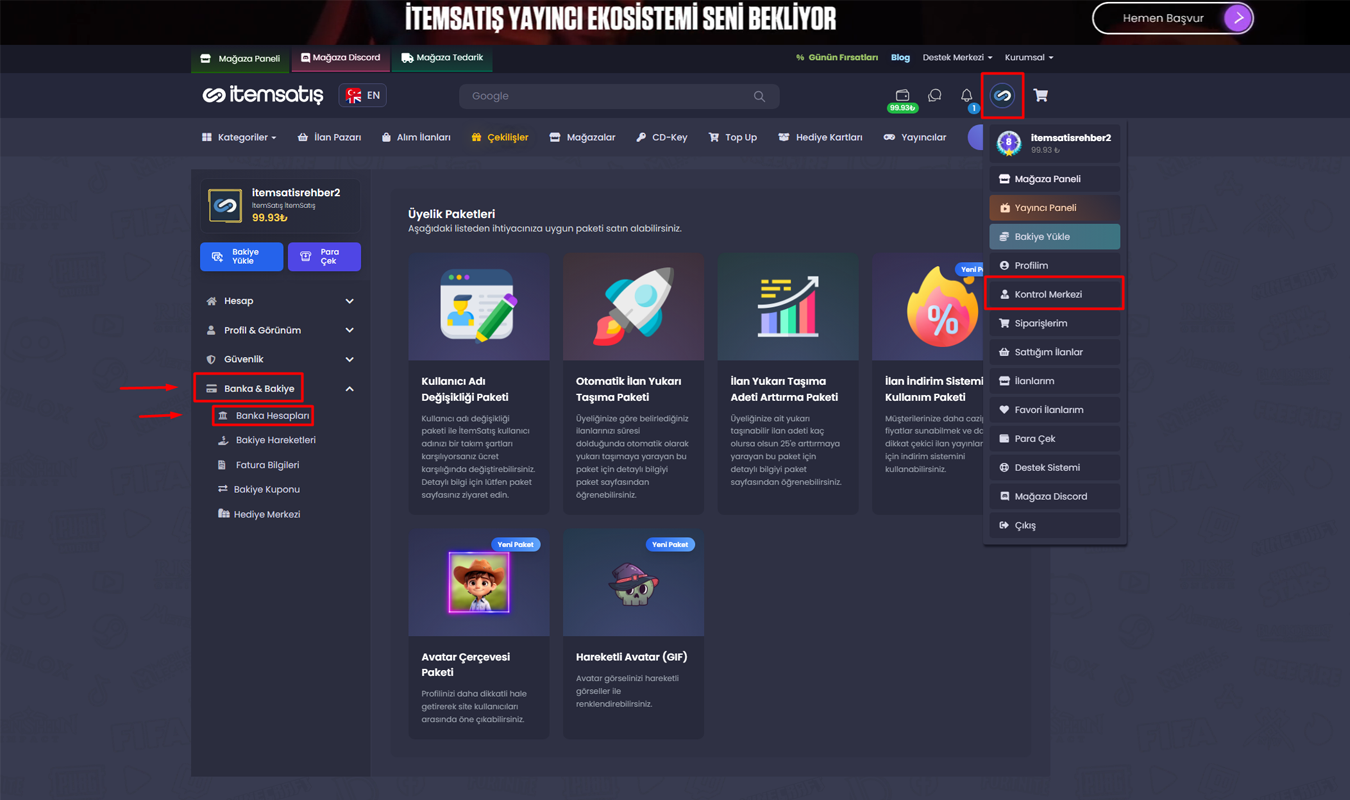Open the profile avatar menu icon
Image resolution: width=1350 pixels, height=800 pixels.
pos(1002,96)
